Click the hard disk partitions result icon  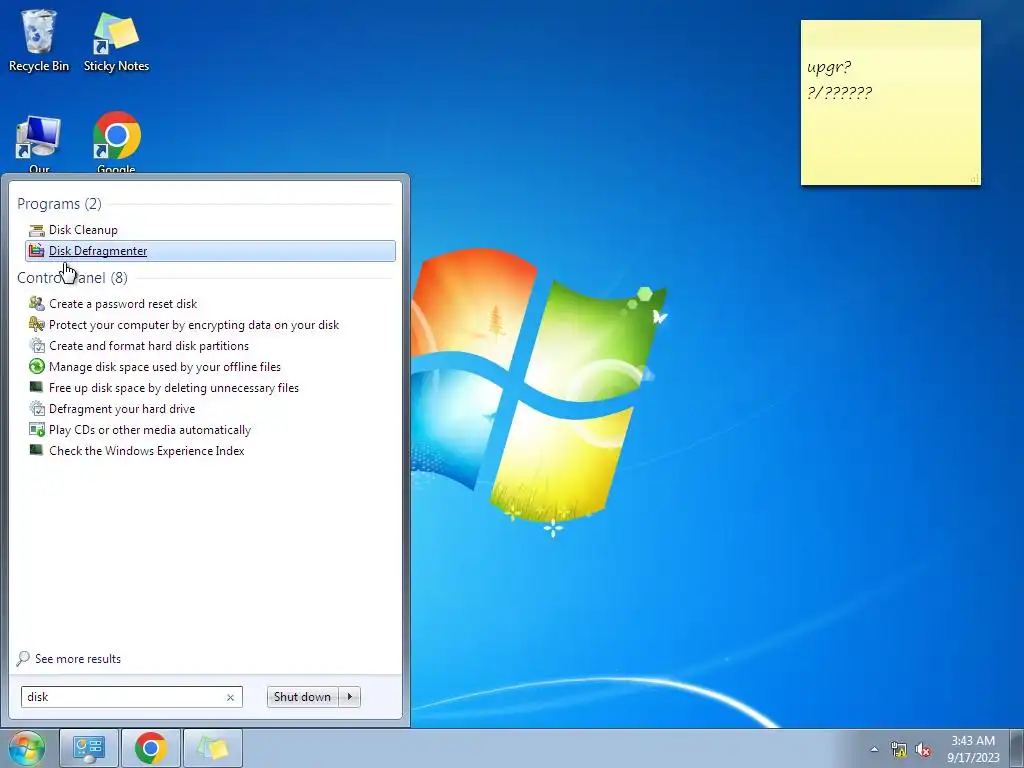pos(37,345)
